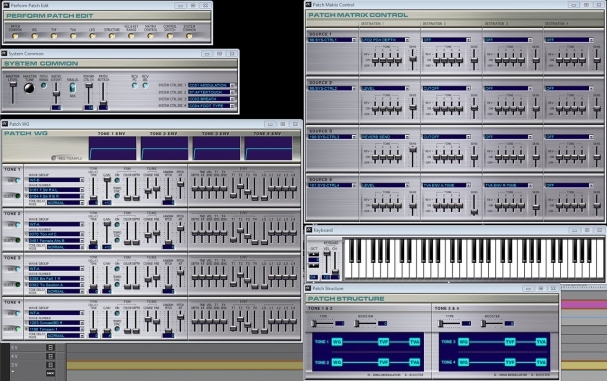Viewport: 607px width, 381px height.
Task: Open the Velo/Key Range editor button
Action: [x=131, y=36]
